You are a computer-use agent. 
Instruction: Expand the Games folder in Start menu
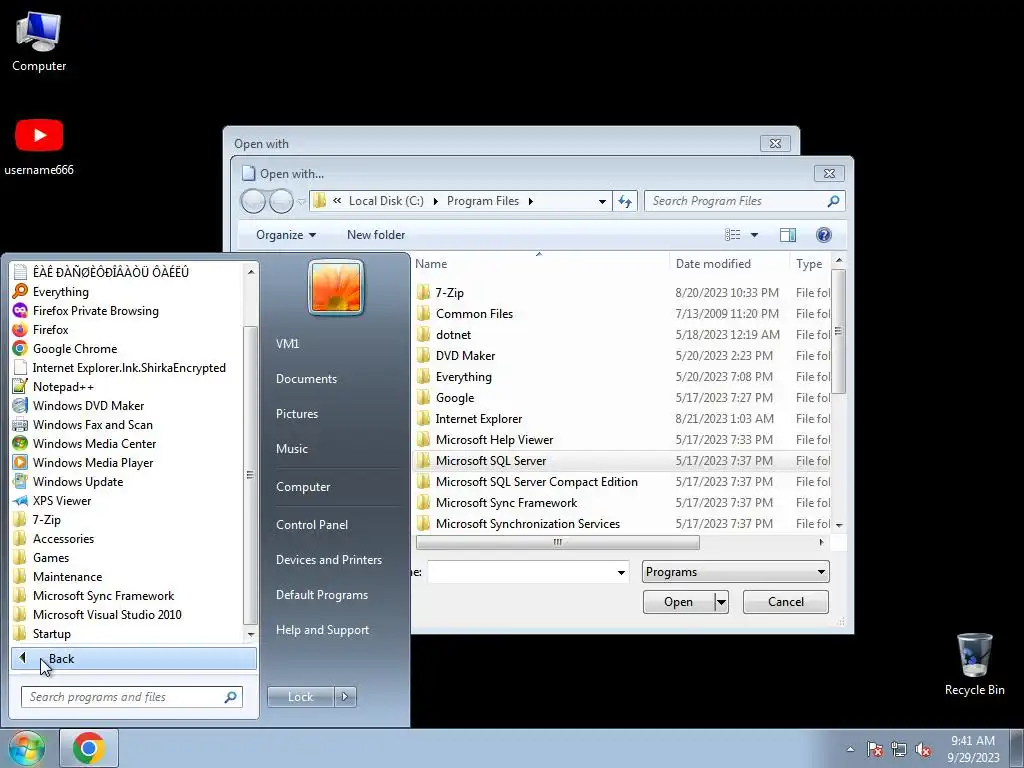[51, 558]
